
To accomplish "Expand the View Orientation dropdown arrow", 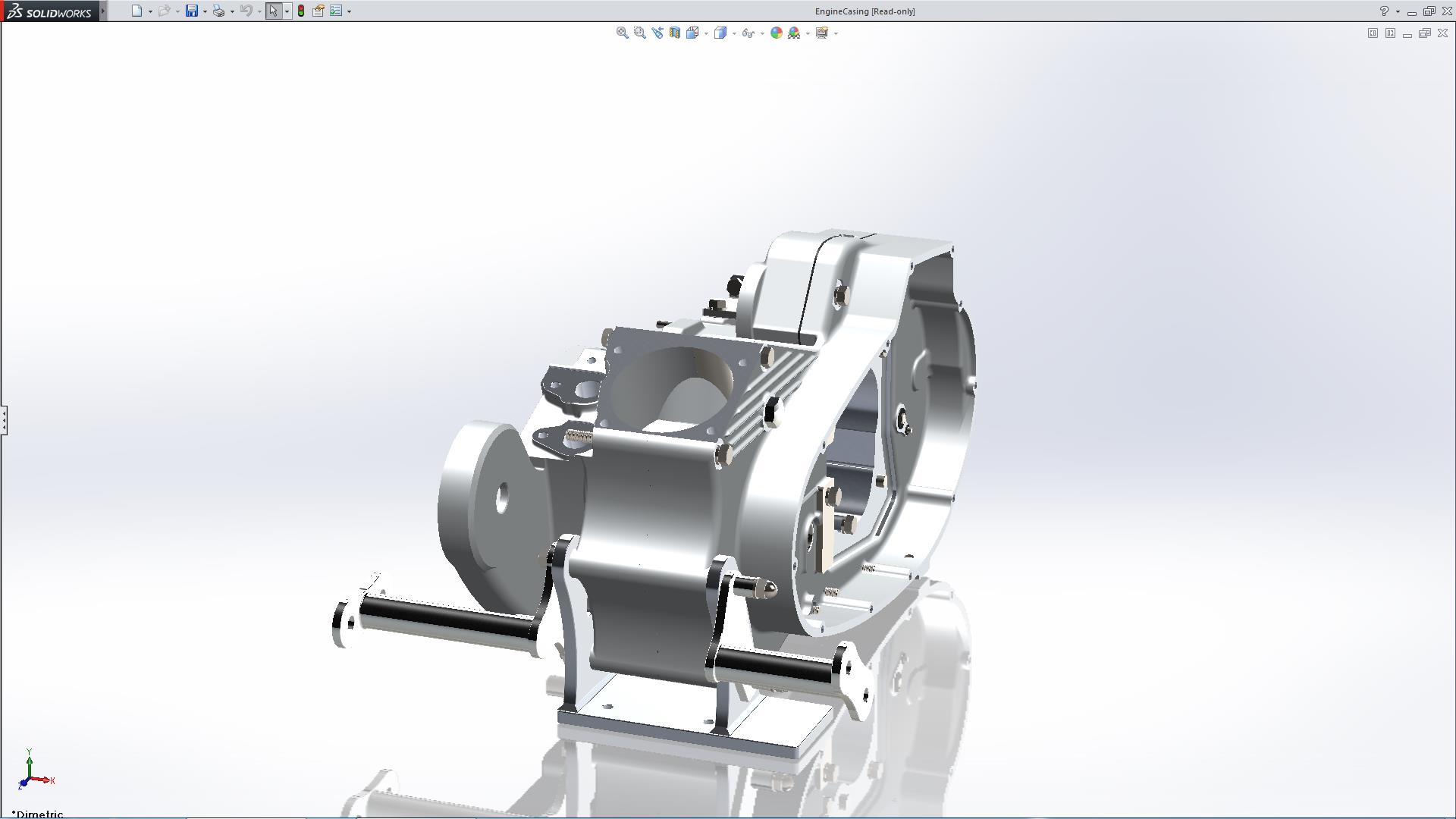I will point(706,33).
